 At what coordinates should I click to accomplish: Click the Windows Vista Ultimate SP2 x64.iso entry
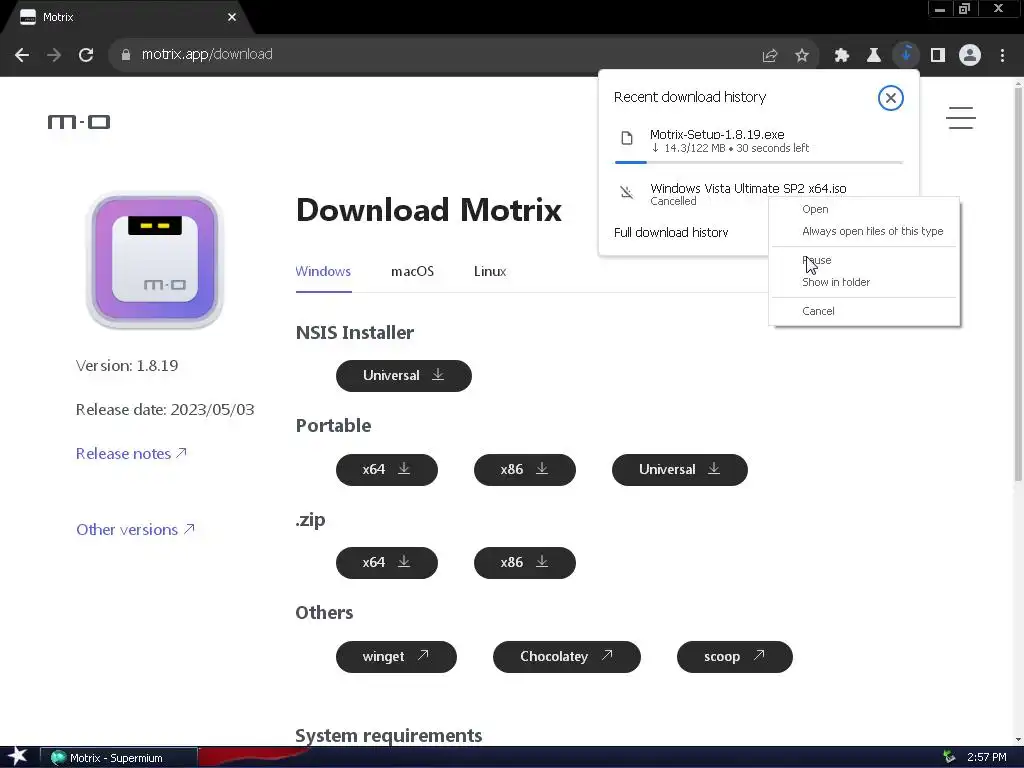[748, 189]
